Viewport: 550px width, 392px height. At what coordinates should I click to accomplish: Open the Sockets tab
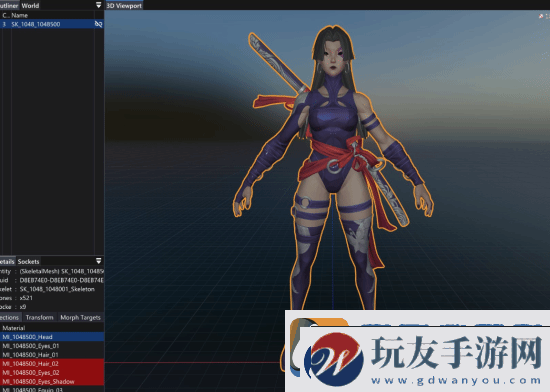[28, 261]
